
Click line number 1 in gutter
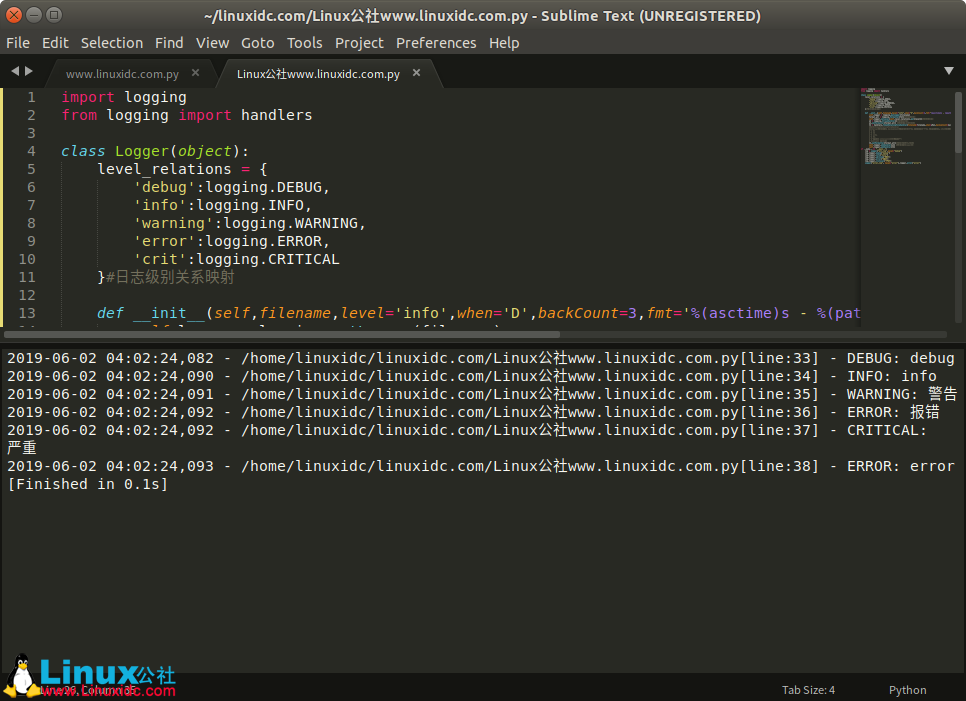click(x=31, y=97)
